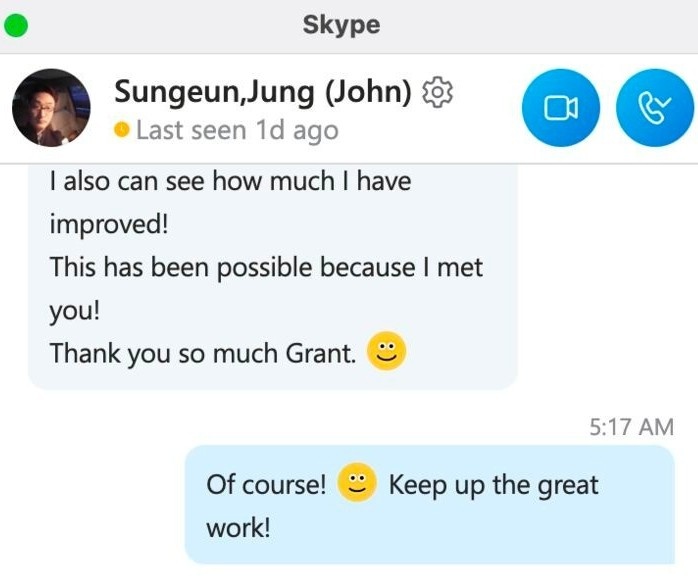
Task: Click the Skype title in the title bar
Action: 341,25
